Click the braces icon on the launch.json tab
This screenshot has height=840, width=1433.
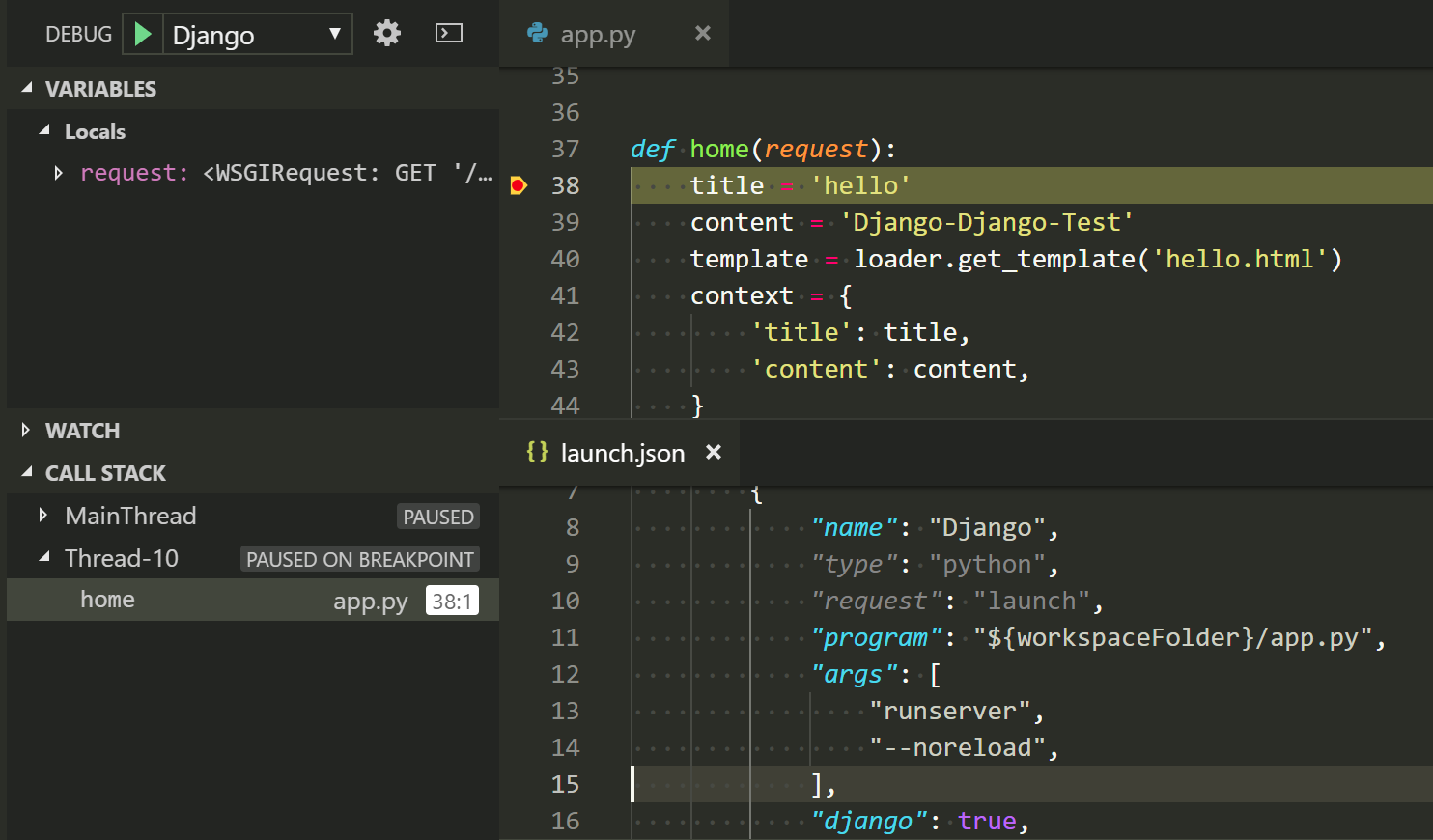click(x=536, y=452)
